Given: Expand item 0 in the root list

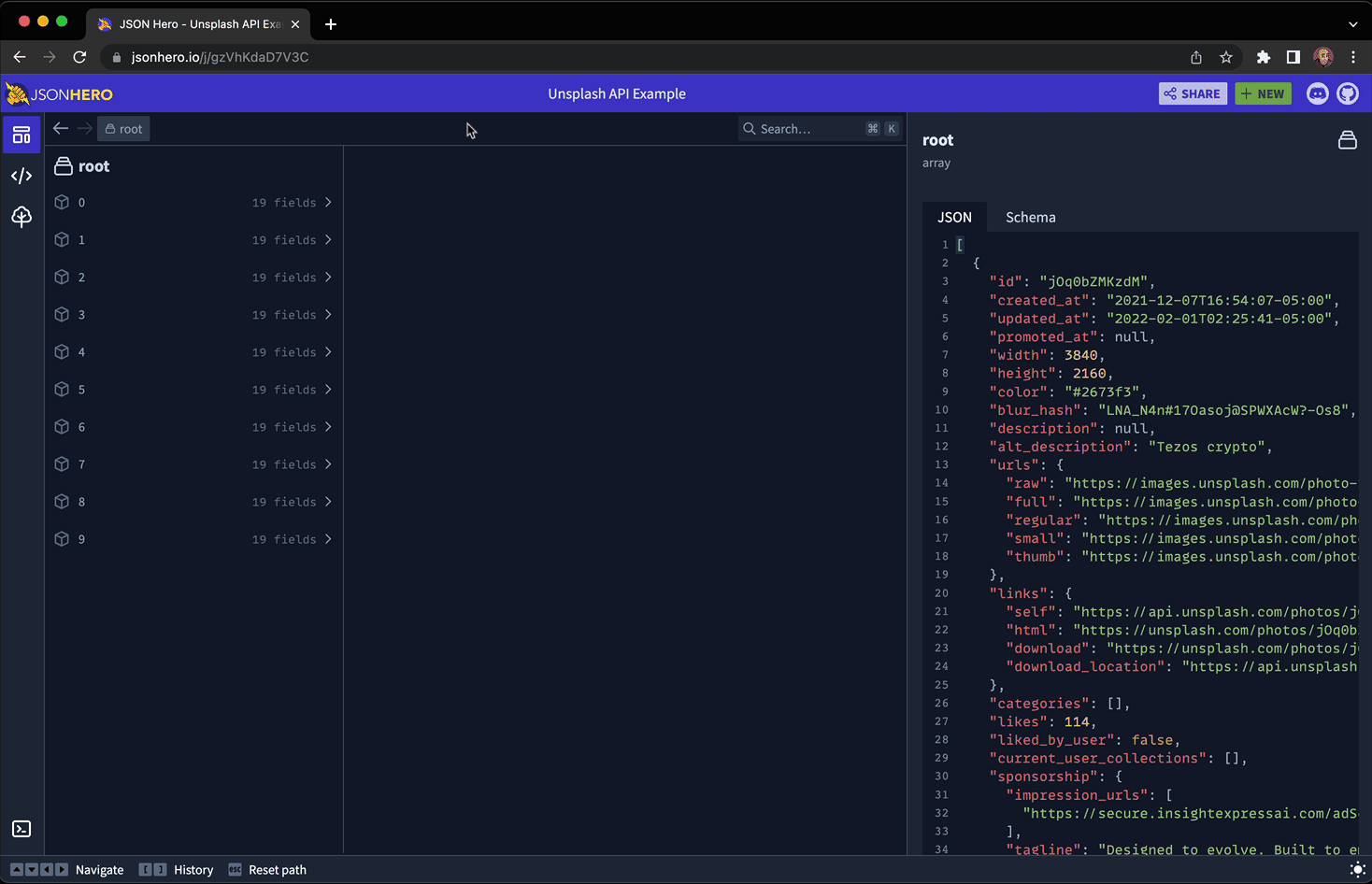Looking at the screenshot, I should pos(194,202).
